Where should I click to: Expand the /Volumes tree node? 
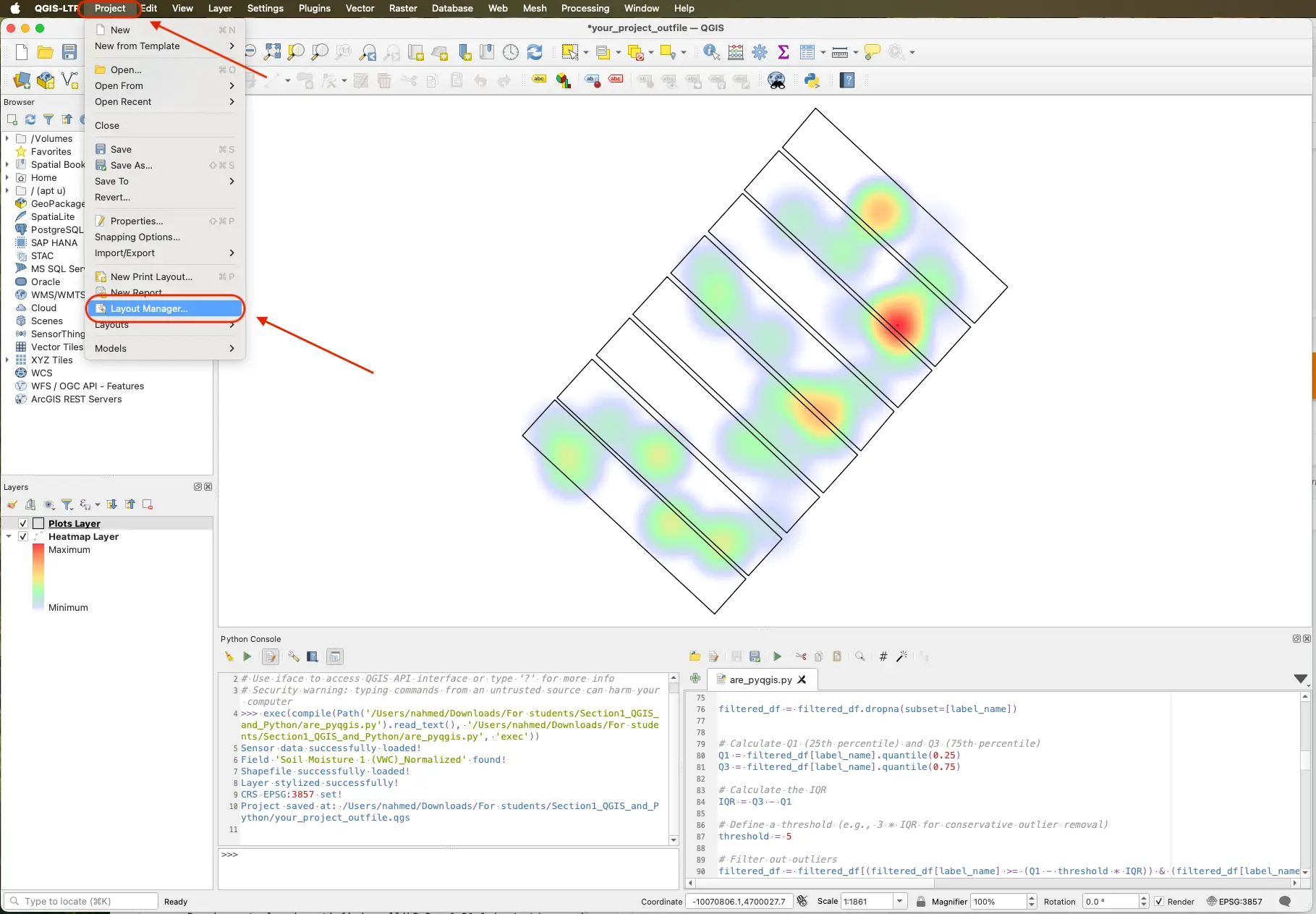(7, 138)
